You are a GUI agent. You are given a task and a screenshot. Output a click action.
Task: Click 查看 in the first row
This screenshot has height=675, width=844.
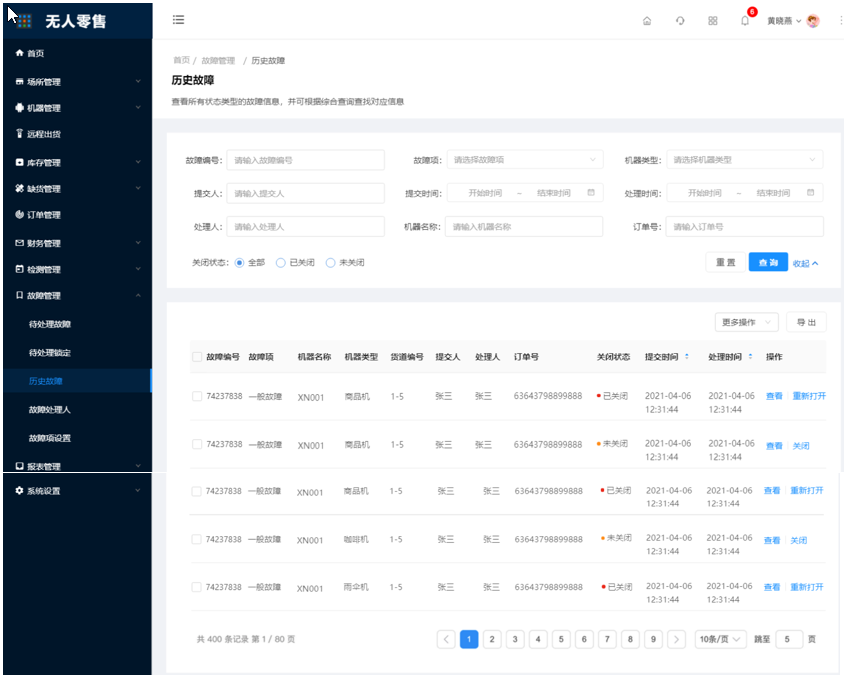774,396
